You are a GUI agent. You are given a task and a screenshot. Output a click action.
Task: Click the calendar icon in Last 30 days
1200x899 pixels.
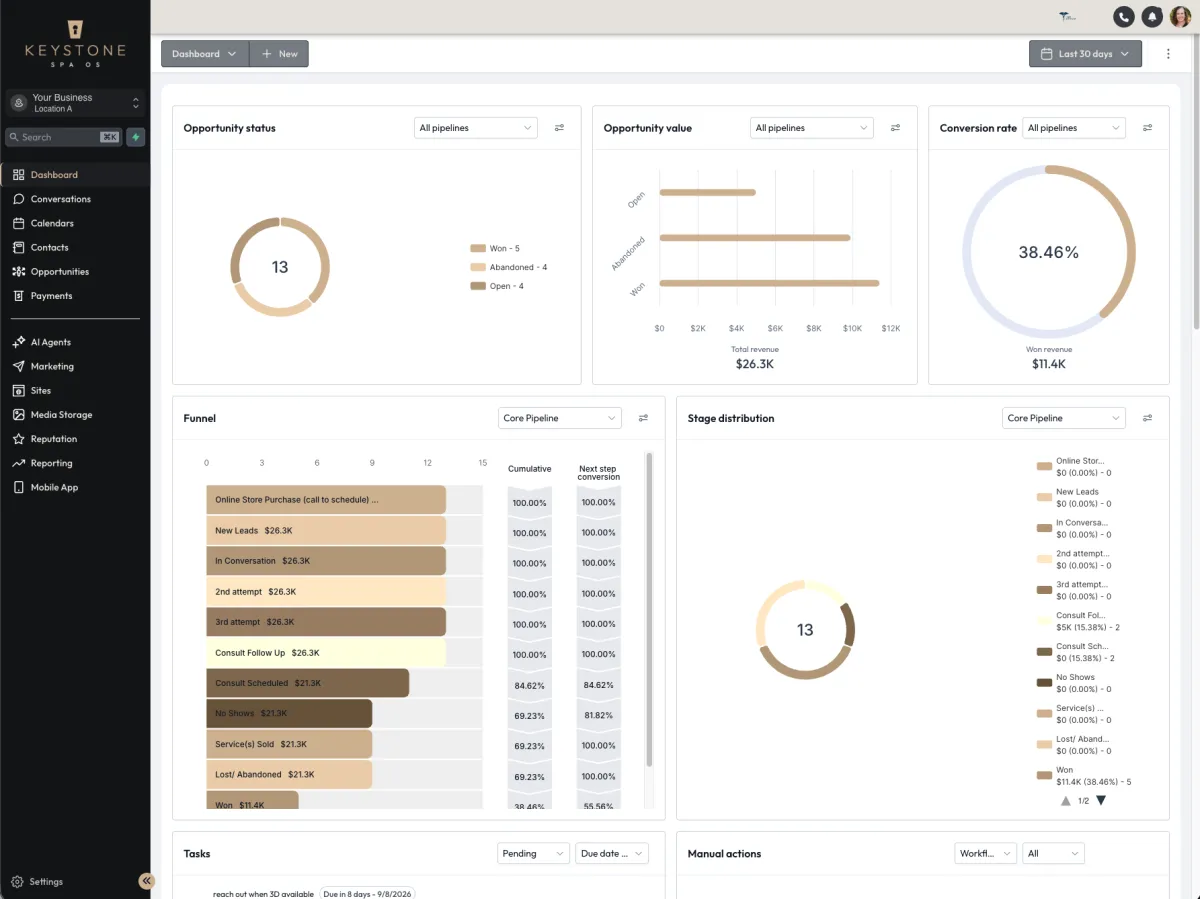pos(1046,54)
